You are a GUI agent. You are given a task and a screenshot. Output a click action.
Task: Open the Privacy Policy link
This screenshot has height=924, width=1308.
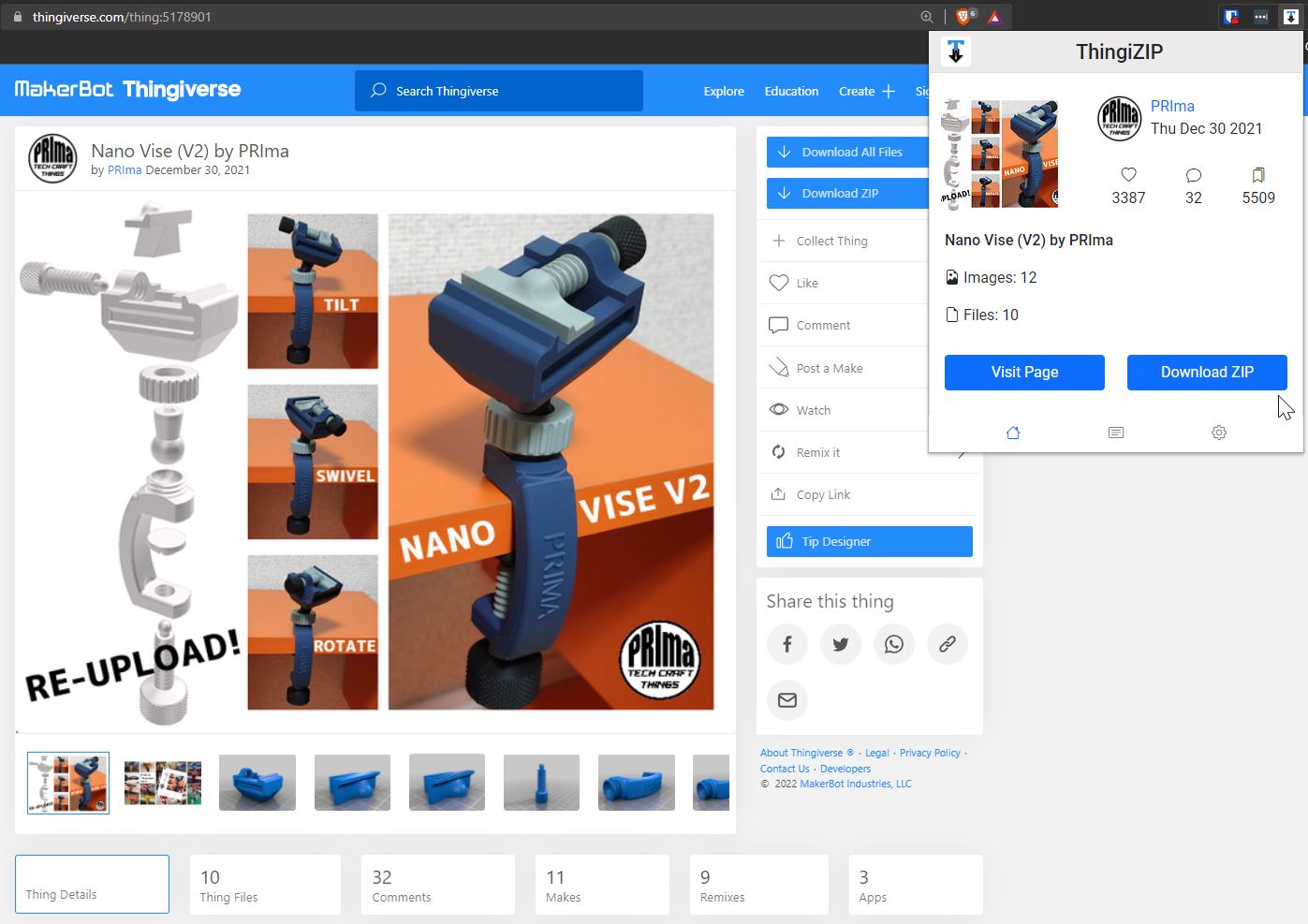pos(930,753)
